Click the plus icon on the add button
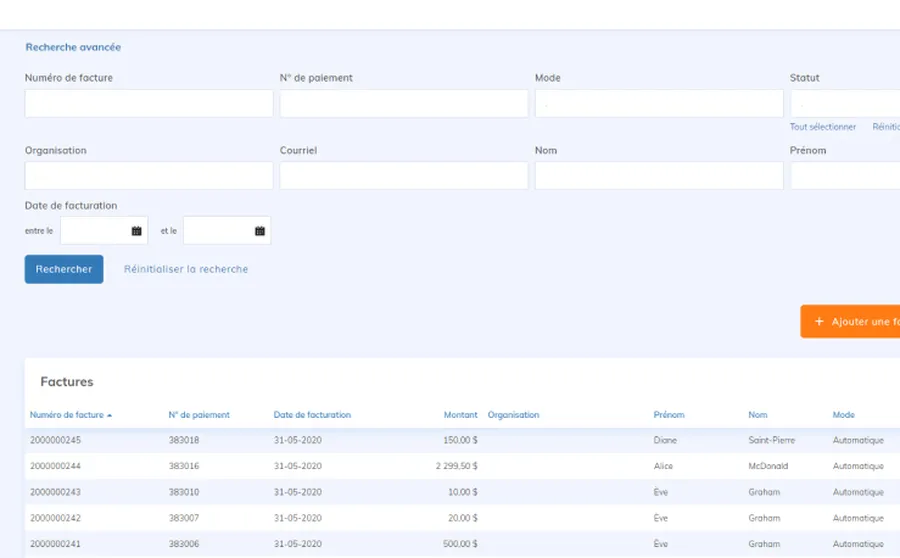The width and height of the screenshot is (900, 558). 820,322
